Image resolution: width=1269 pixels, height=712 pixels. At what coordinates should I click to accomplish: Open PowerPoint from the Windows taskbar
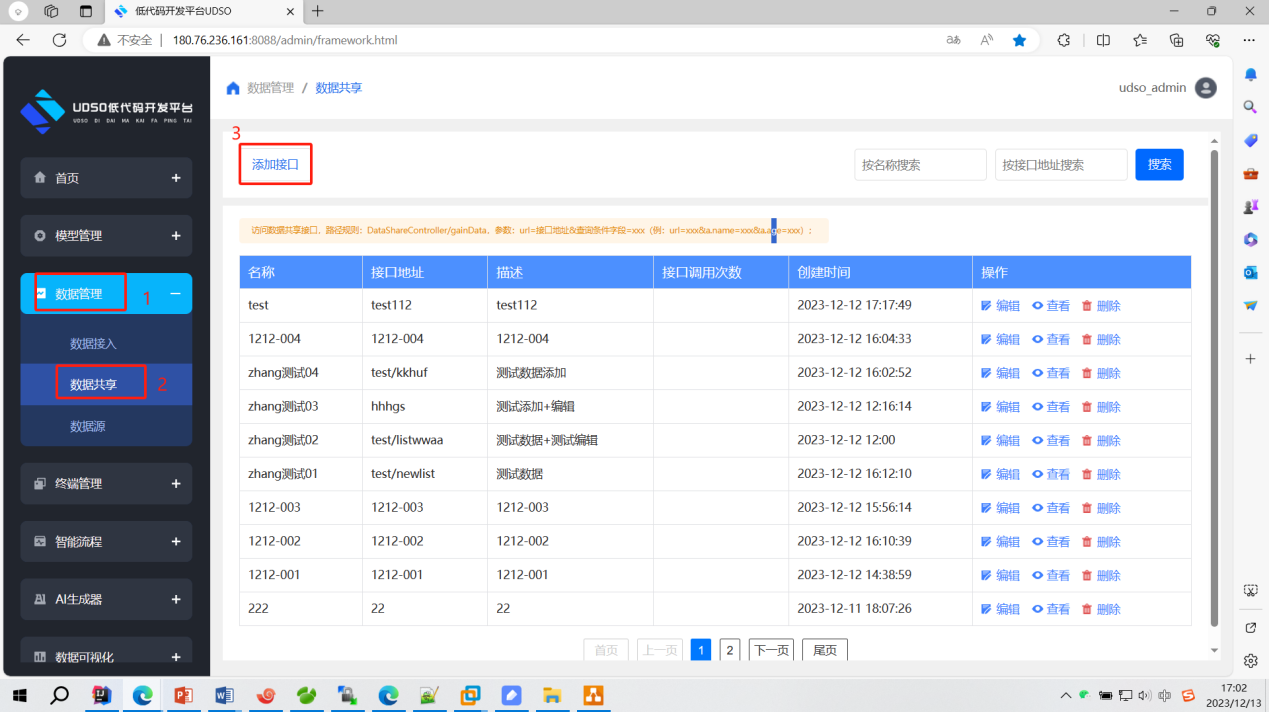[183, 695]
